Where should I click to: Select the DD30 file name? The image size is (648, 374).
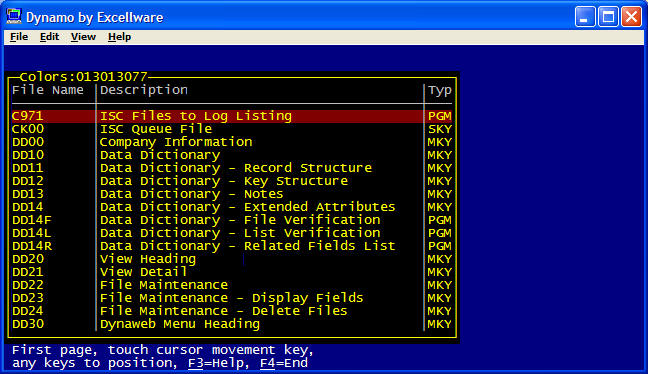(x=28, y=324)
